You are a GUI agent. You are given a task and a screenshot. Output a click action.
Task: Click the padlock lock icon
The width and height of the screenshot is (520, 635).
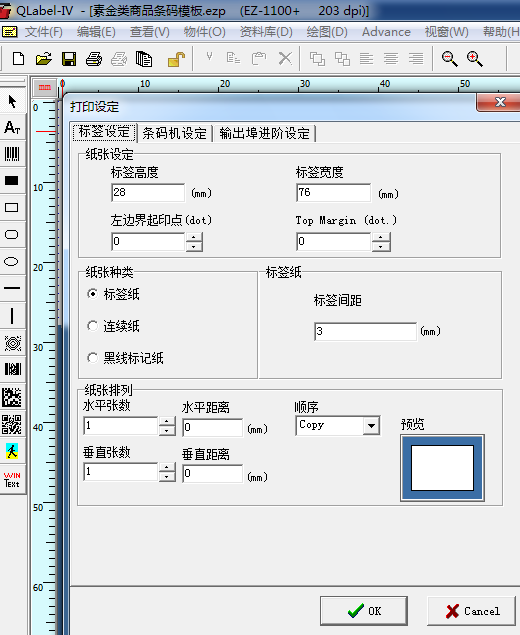coord(176,59)
